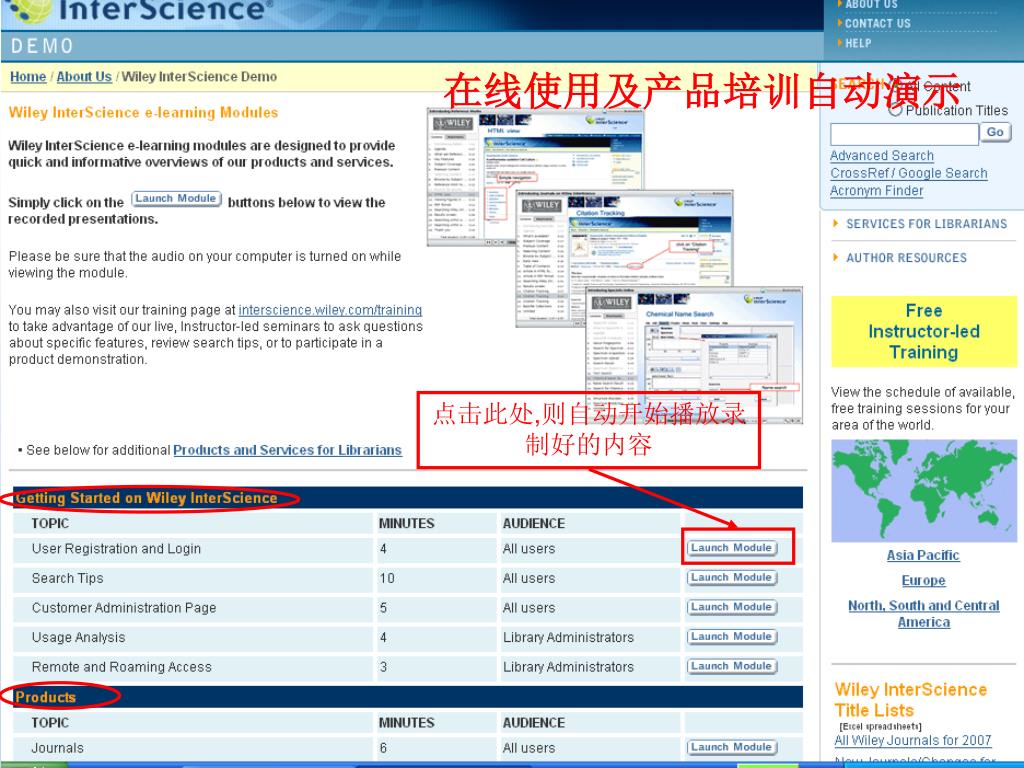Visit interscience.wiley.com/training link
This screenshot has width=1024, height=768.
[x=330, y=310]
